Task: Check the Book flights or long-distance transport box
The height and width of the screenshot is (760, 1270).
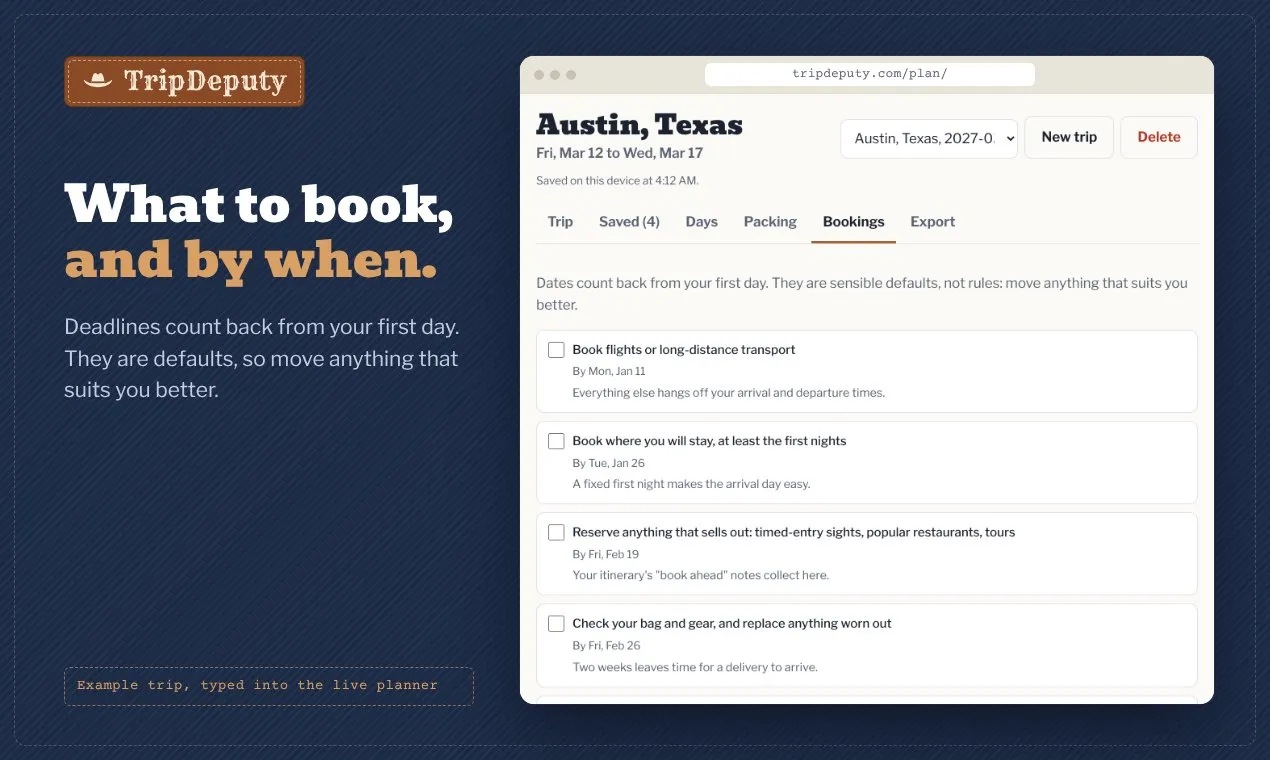Action: coord(556,350)
